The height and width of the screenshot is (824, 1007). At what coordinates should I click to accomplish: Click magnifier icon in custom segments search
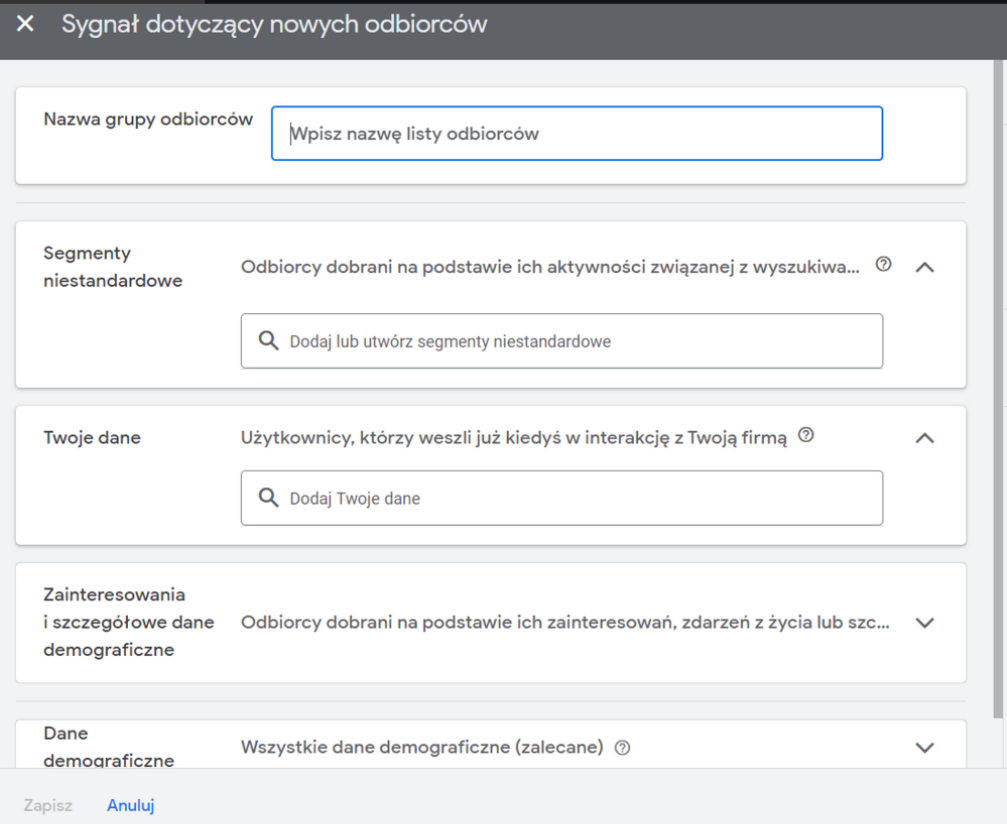268,341
